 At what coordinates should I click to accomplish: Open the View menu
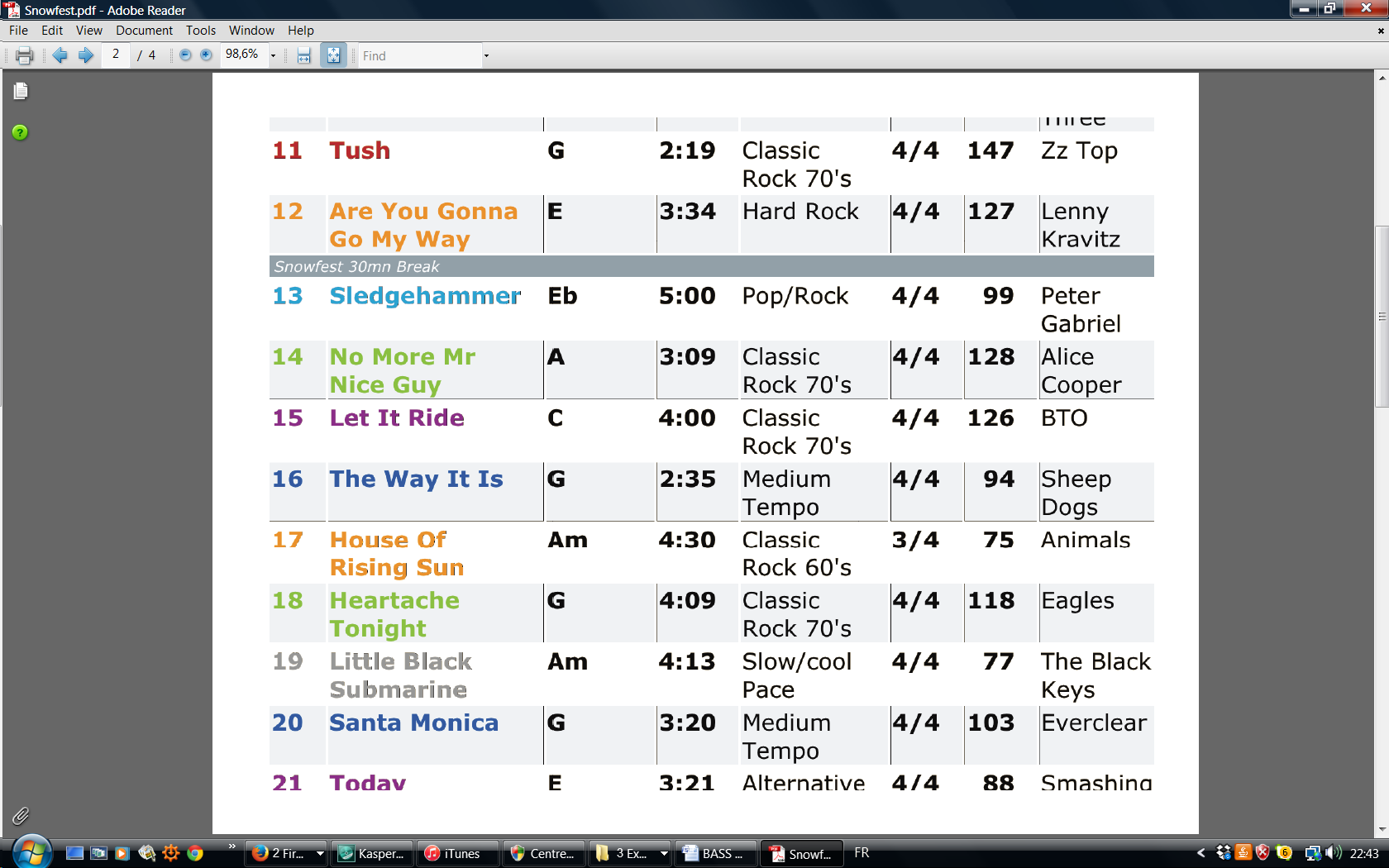tap(89, 31)
